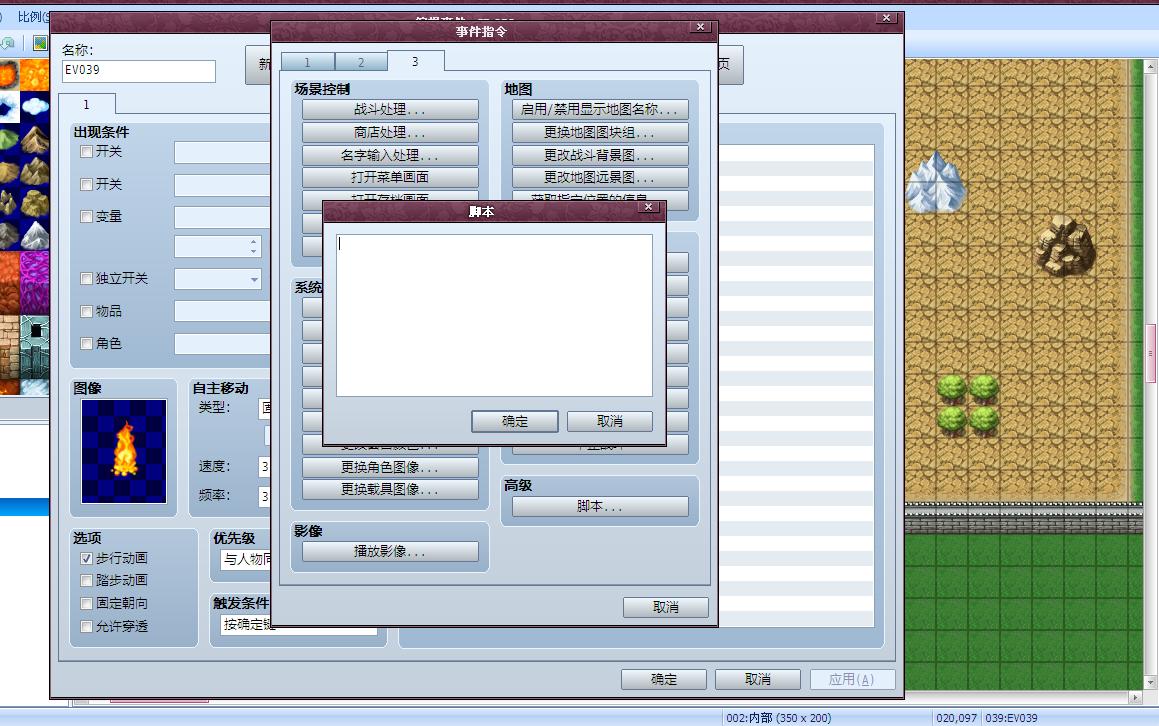The image size is (1159, 726).
Task: Click the 打开菜单画面 command
Action: pyautogui.click(x=390, y=177)
